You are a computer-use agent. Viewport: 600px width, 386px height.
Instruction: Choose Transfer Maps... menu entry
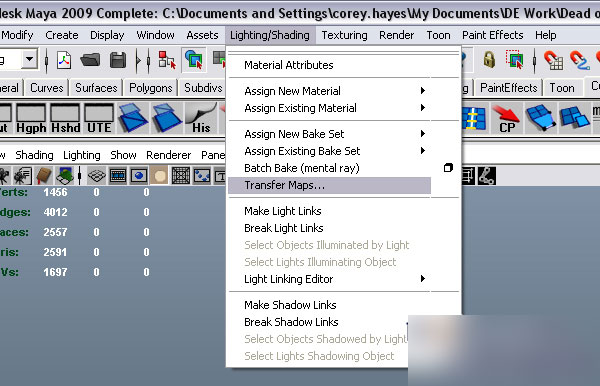pyautogui.click(x=329, y=186)
